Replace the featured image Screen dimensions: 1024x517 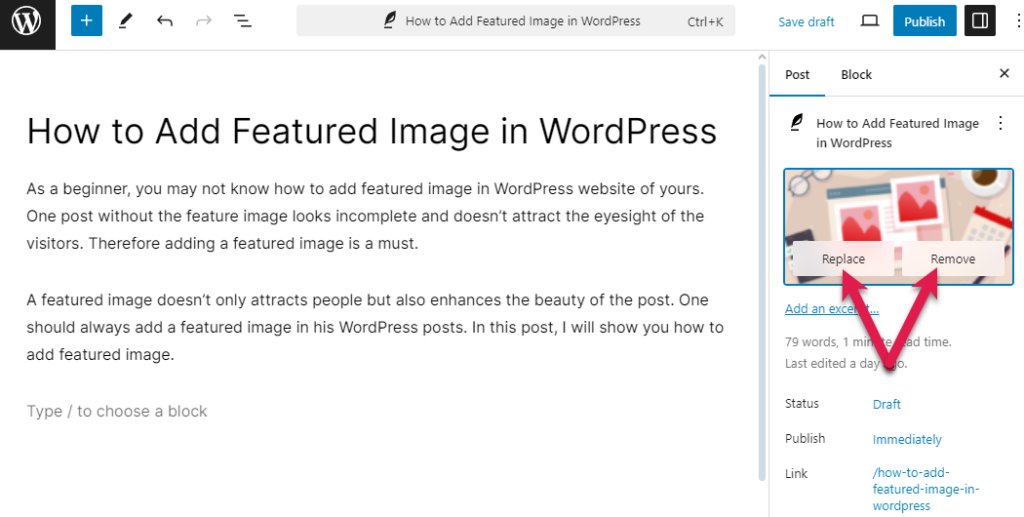843,259
